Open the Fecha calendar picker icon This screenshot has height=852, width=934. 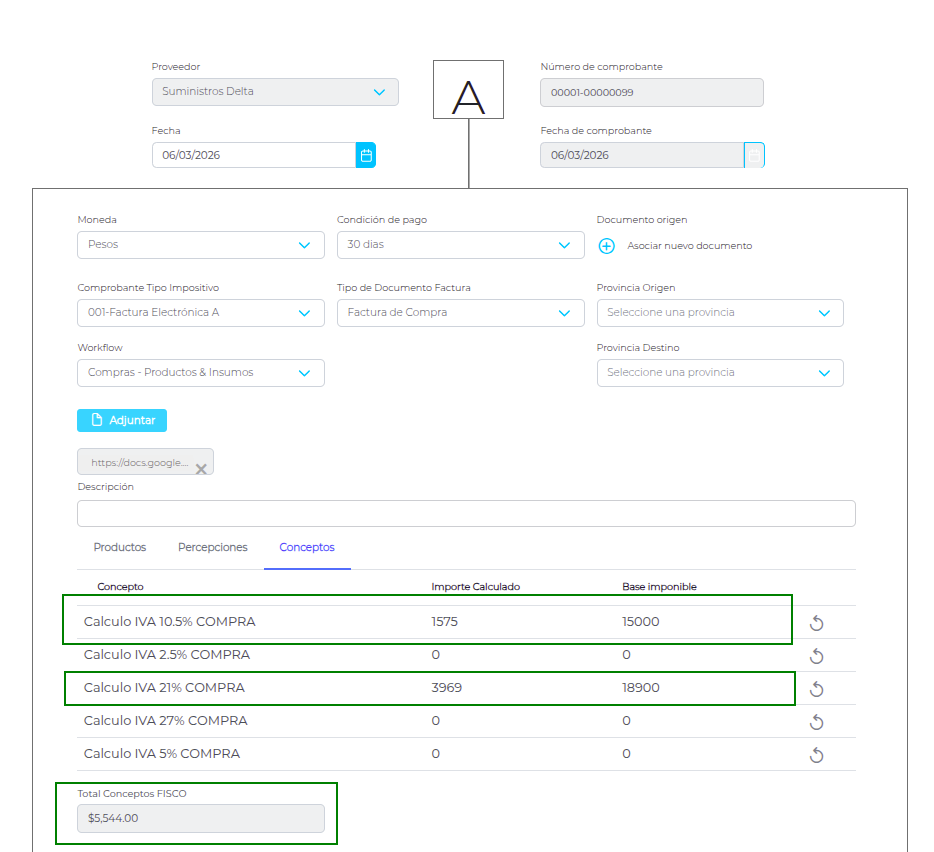(366, 155)
